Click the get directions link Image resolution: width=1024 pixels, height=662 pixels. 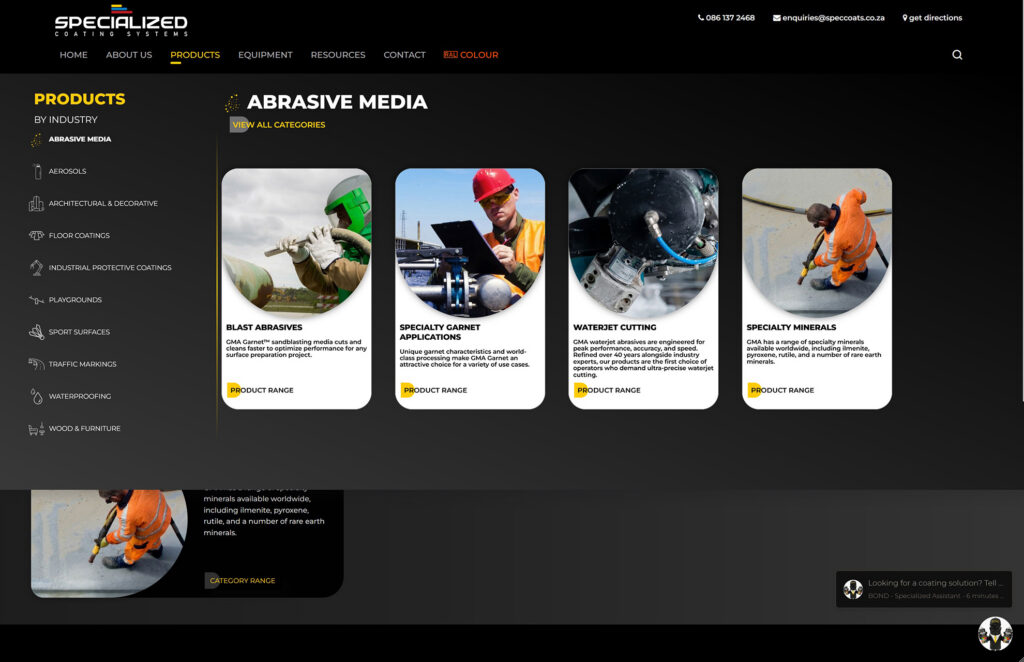[x=935, y=18]
